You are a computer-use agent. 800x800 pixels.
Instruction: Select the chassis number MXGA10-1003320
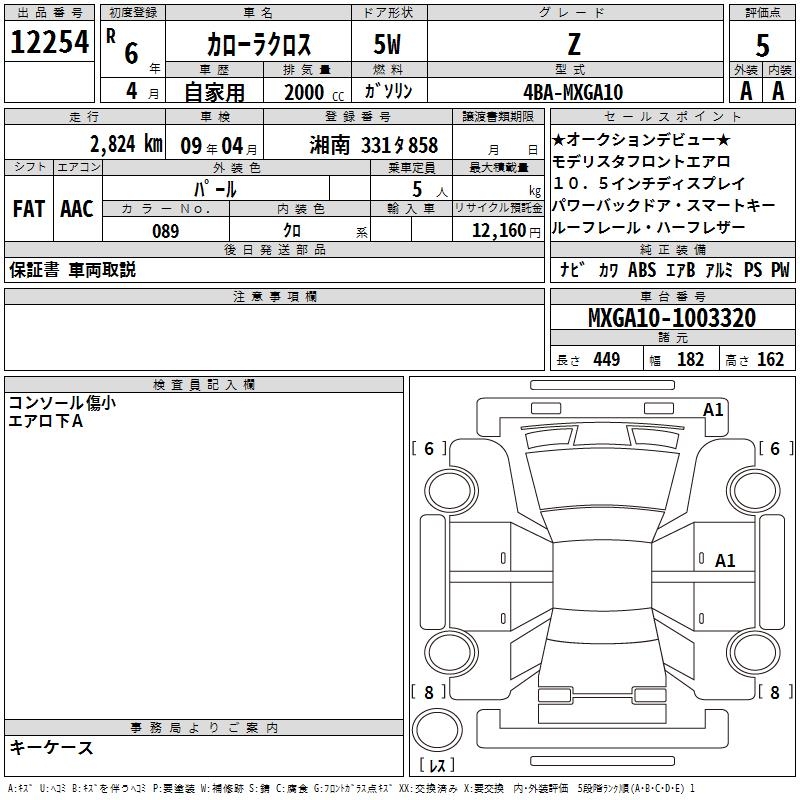671,318
